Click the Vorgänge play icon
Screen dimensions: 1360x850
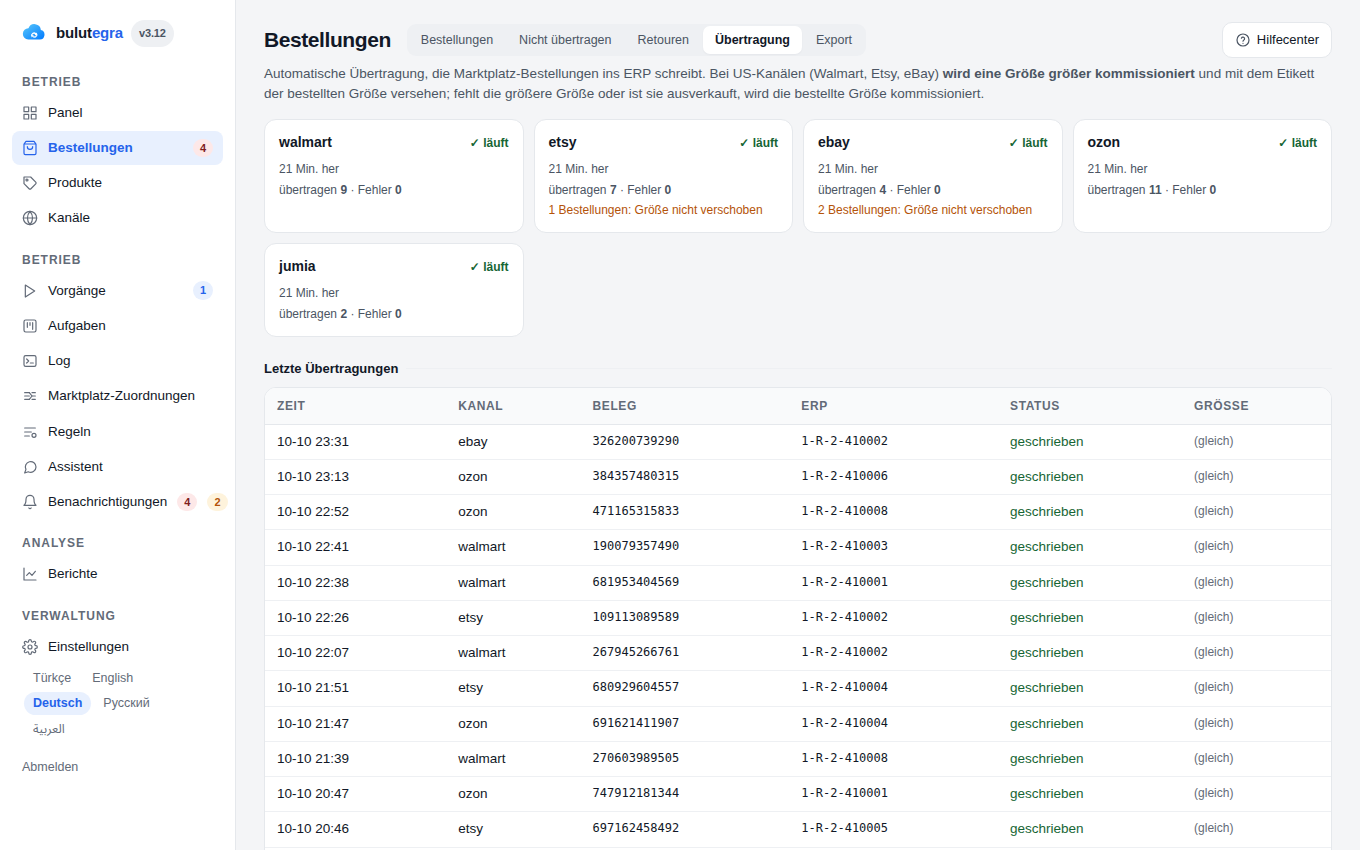30,291
